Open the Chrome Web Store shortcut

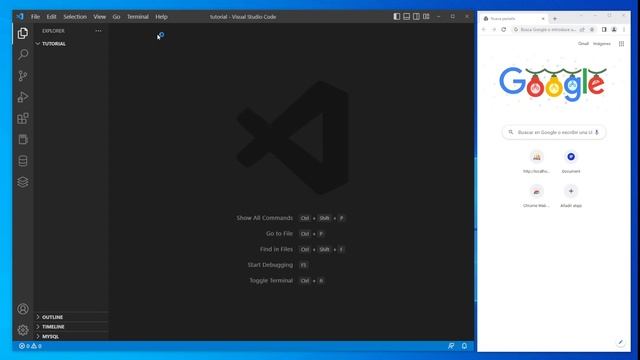pos(536,196)
